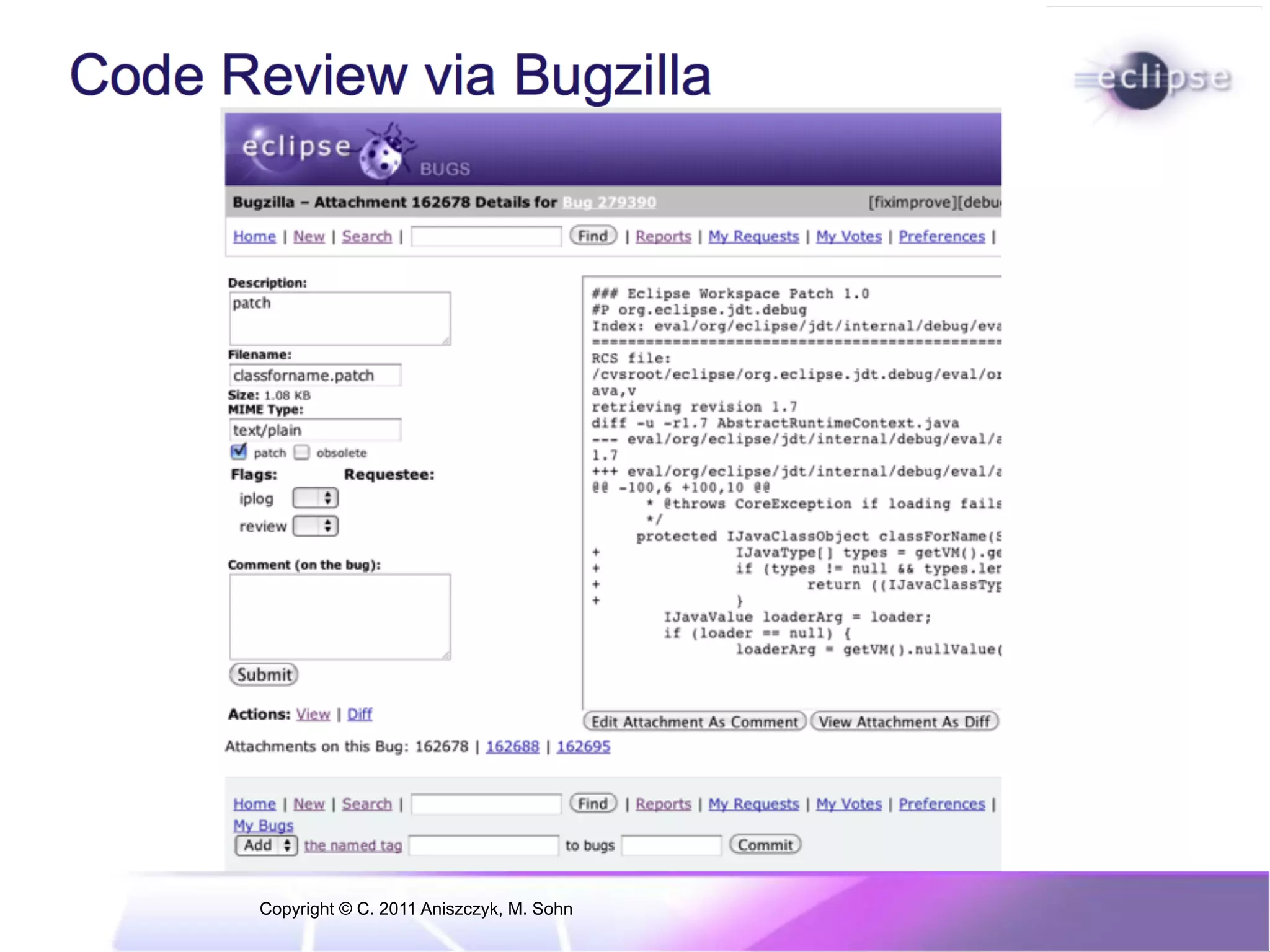Viewport: 1270px width, 952px height.
Task: Click Edit Attachment As Comment button
Action: 694,721
